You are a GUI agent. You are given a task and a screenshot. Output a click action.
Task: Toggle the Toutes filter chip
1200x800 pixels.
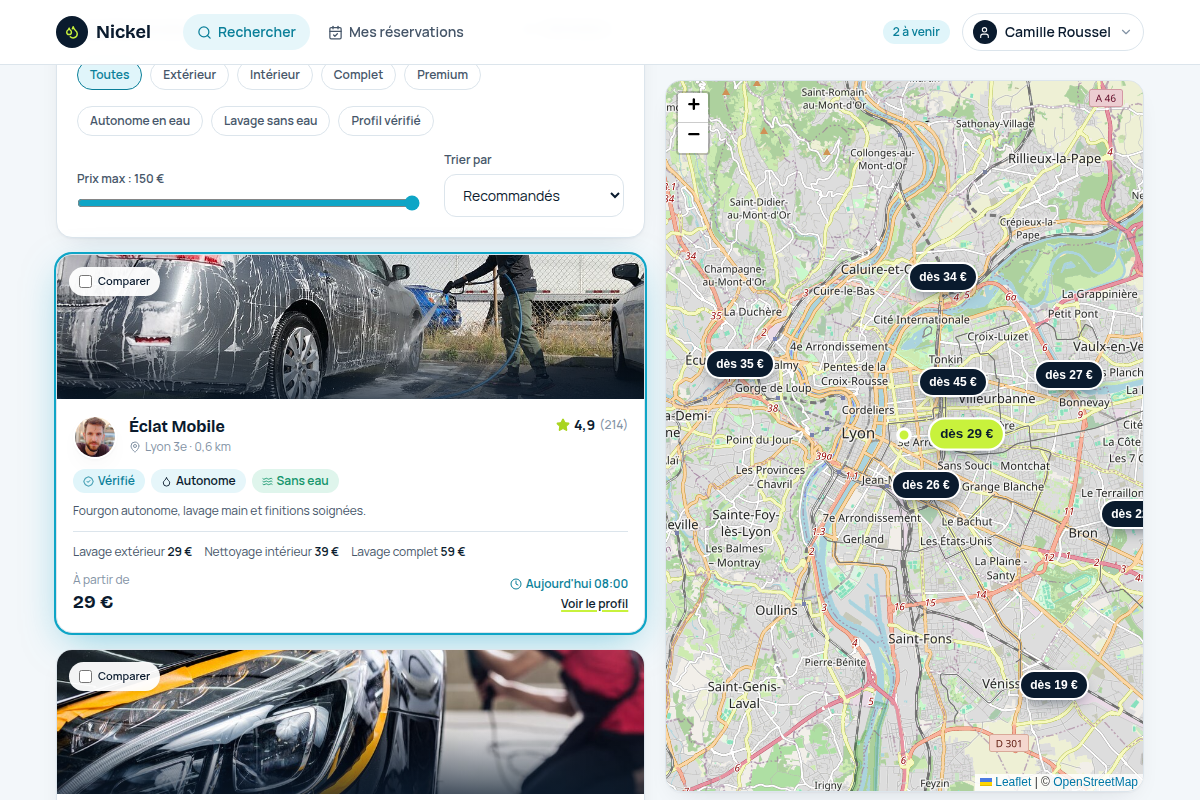click(110, 75)
